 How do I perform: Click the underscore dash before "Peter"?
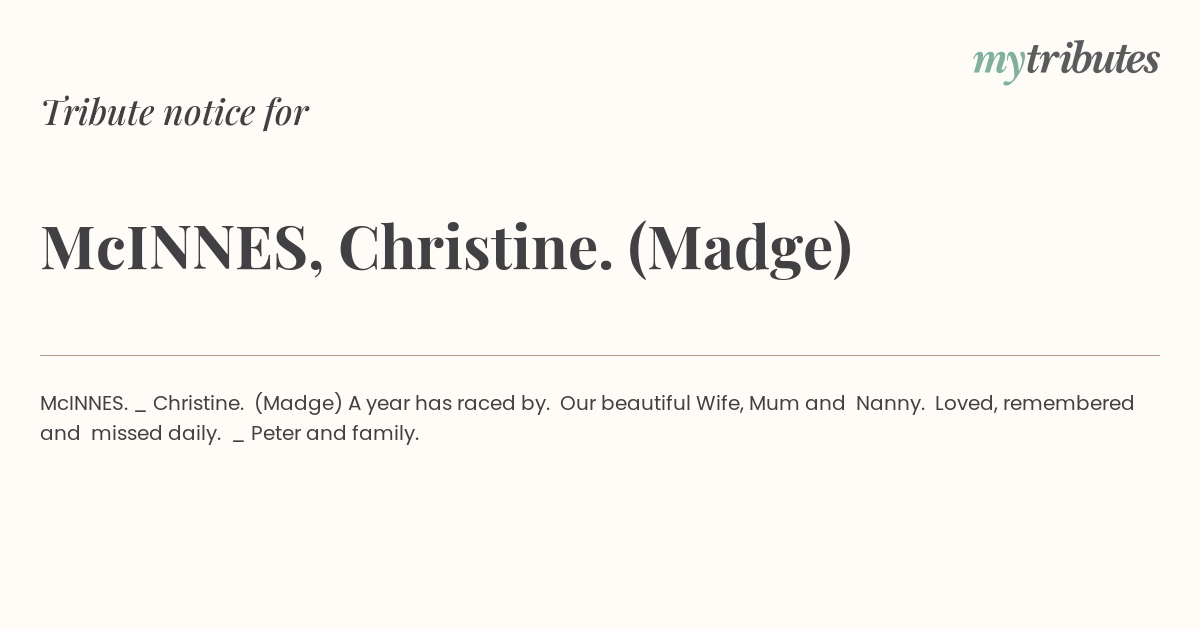(x=238, y=442)
